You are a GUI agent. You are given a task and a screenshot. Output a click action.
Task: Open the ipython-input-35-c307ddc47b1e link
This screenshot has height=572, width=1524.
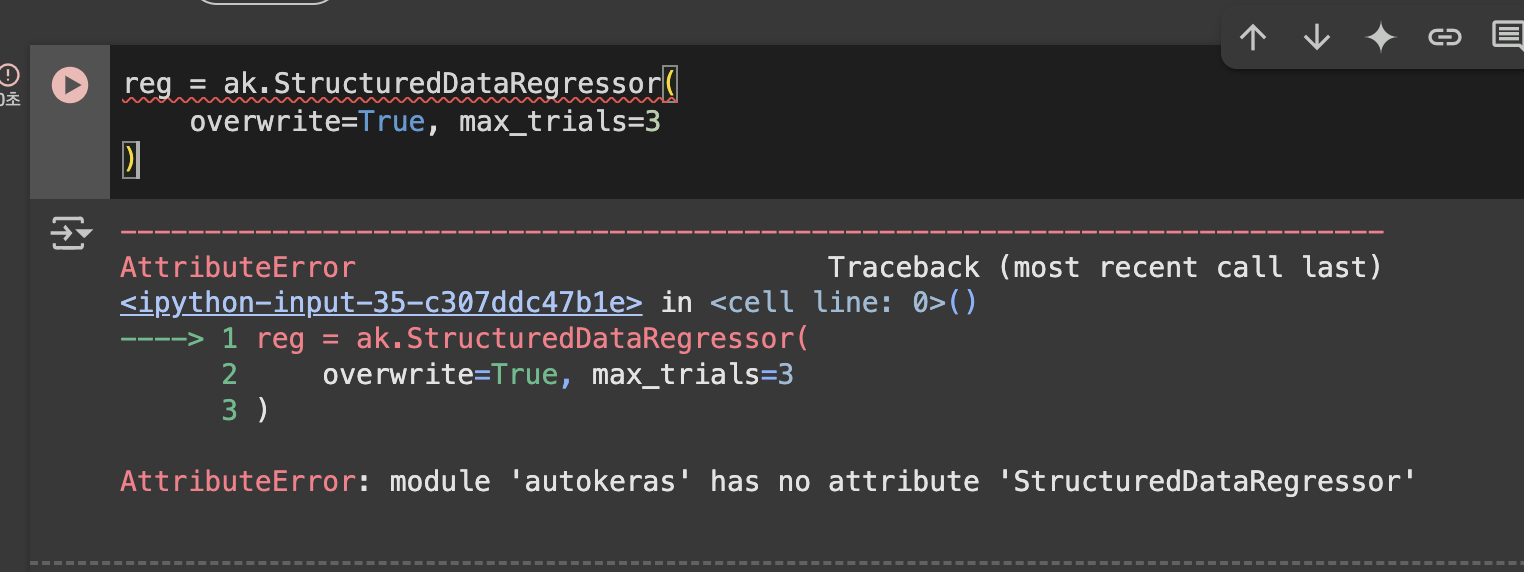pyautogui.click(x=381, y=303)
